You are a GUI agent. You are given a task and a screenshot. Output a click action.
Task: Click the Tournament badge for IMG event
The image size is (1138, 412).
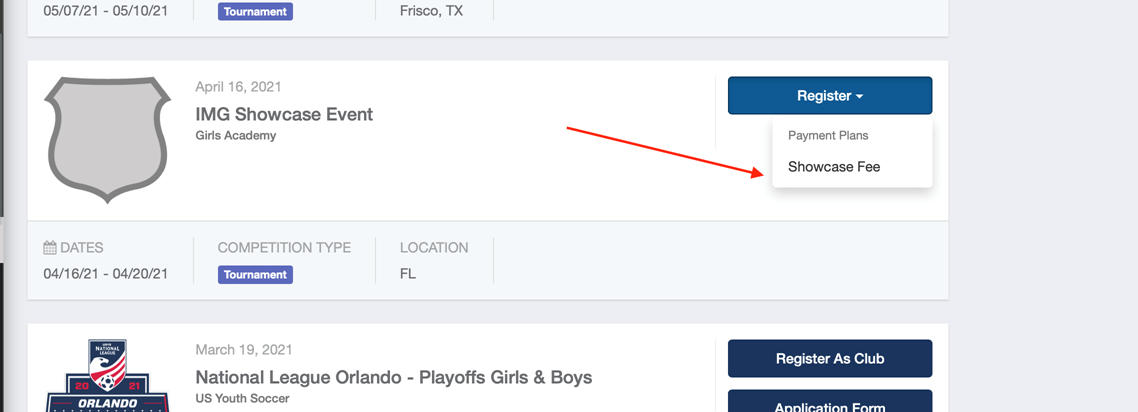255,275
